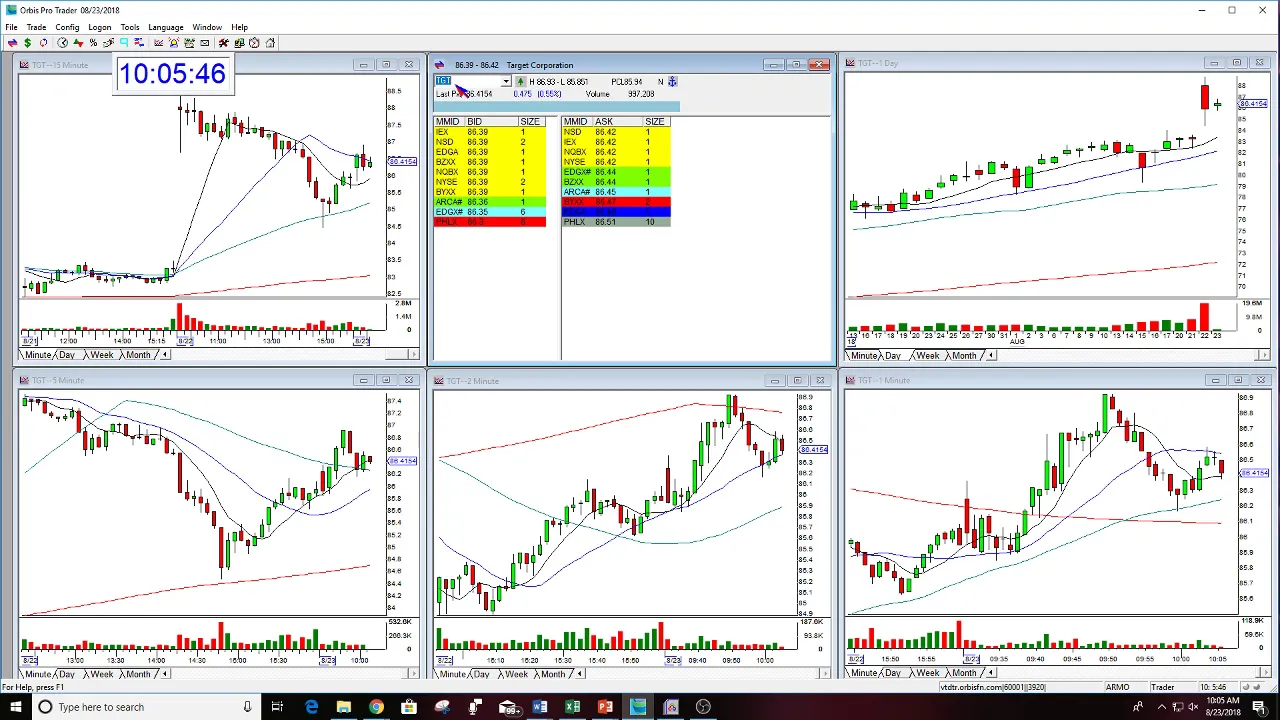
Task: Toggle the blue anchor icon in Level 2 window
Action: [672, 81]
